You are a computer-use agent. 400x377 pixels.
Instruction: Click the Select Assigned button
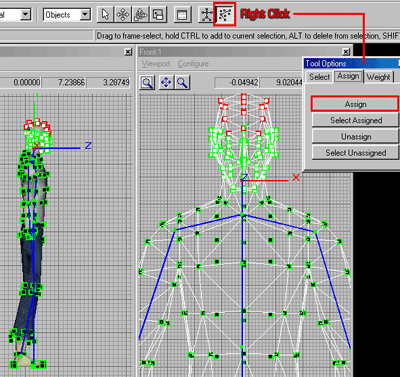(355, 120)
